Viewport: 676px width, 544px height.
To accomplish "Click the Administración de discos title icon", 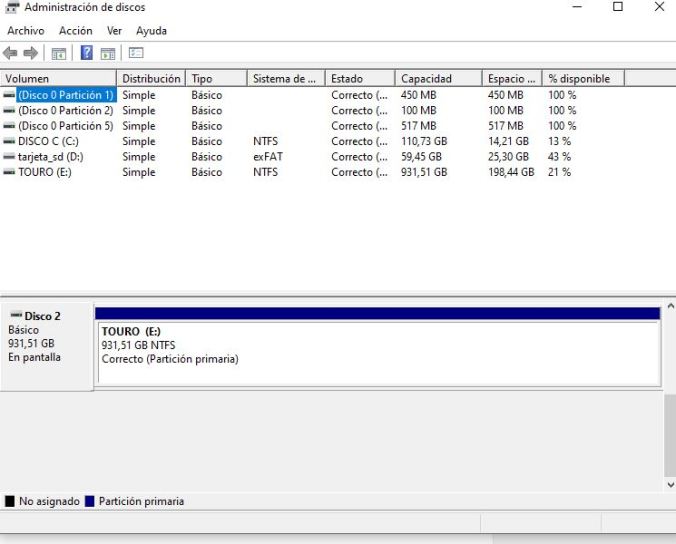I will pyautogui.click(x=12, y=8).
